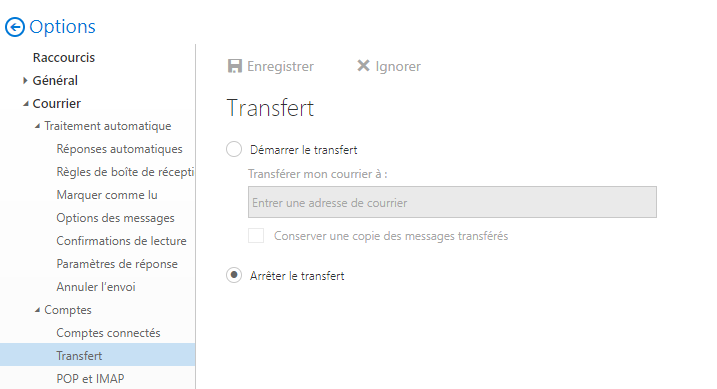Viewport: 717px width, 389px height.
Task: Click the Entrer une adresse de courrier field
Action: coord(452,202)
